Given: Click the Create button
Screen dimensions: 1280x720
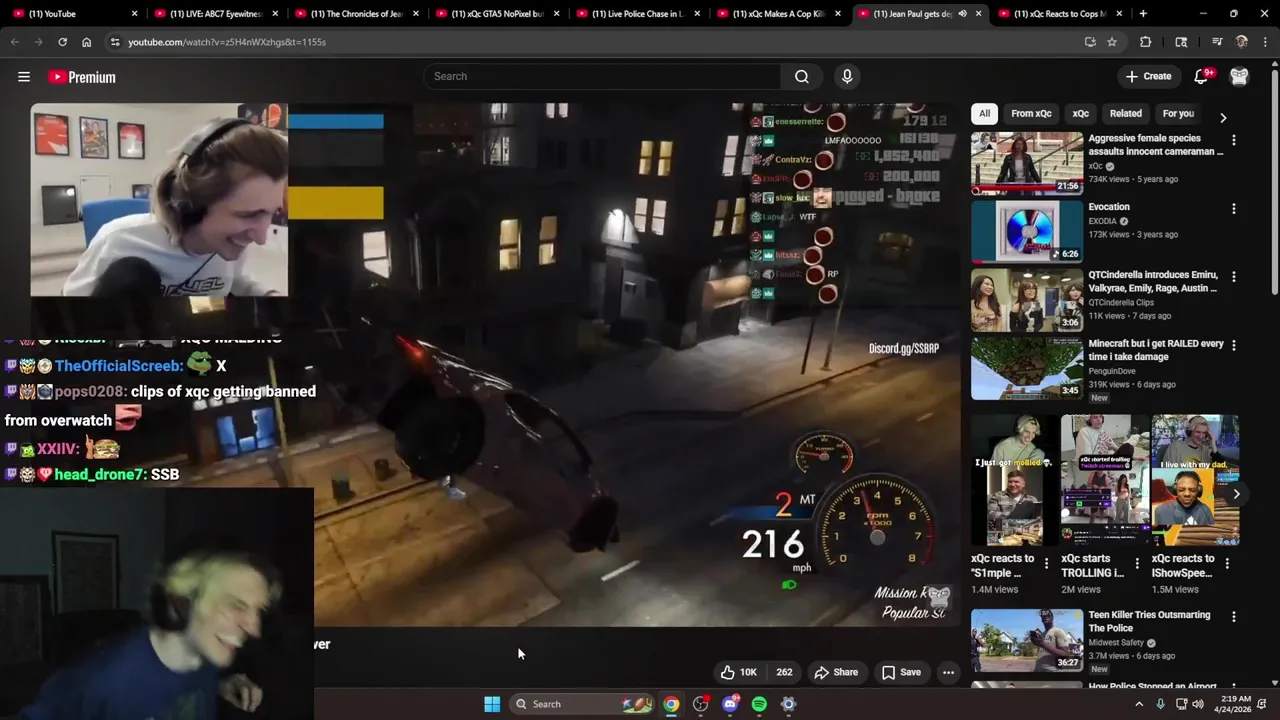Looking at the screenshot, I should pyautogui.click(x=1148, y=76).
